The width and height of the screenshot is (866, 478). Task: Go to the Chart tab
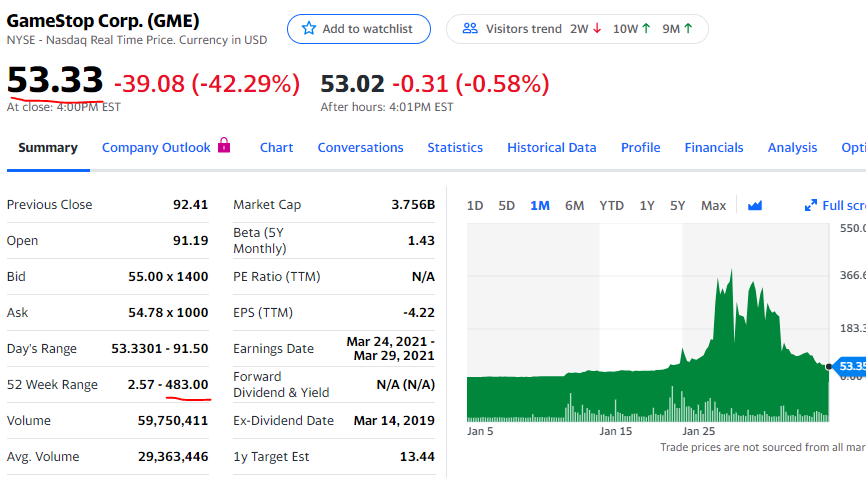[x=277, y=148]
